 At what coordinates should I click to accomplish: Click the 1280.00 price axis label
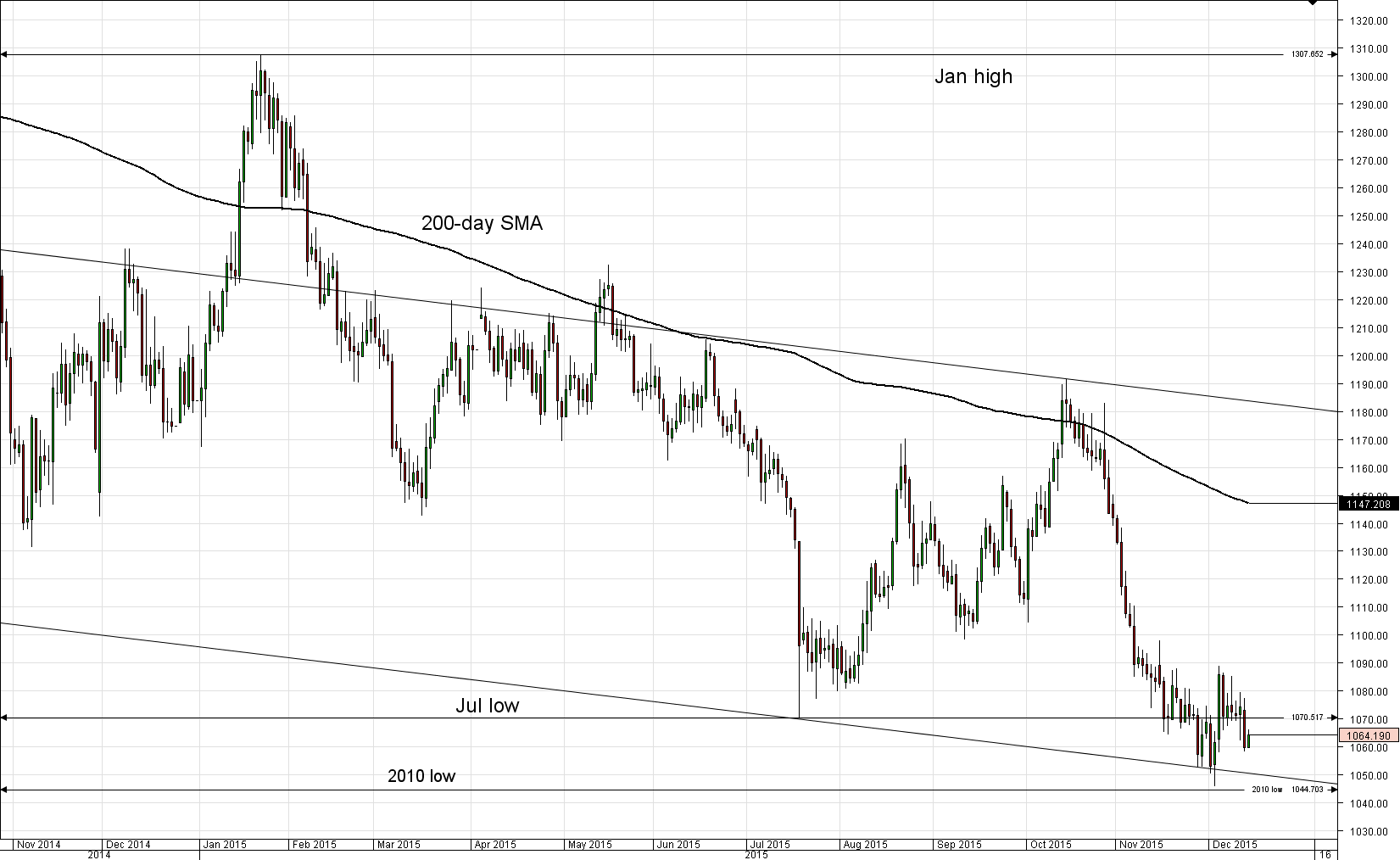tap(1369, 133)
